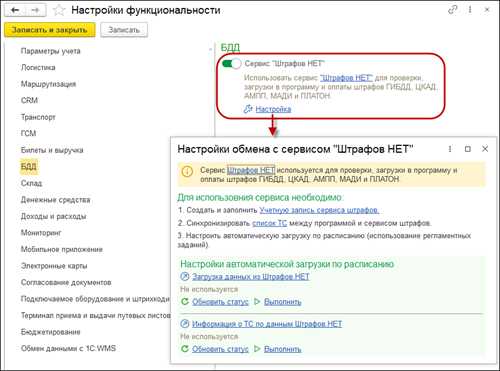Viewport: 500px width, 371px height.
Task: Click refresh icon under Загрузка данных
Action: pos(184,302)
